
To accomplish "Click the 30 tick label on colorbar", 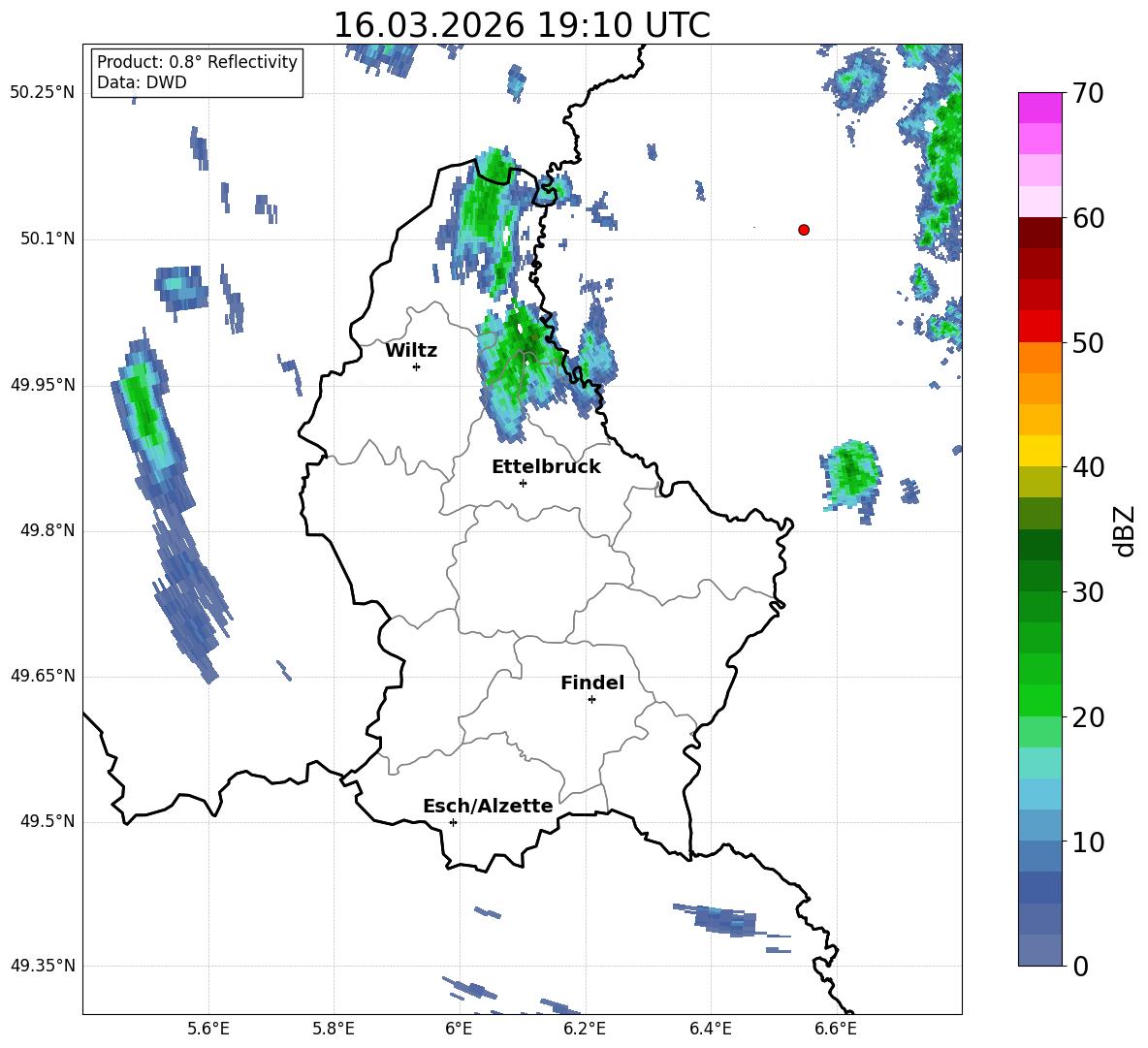I will [1088, 592].
